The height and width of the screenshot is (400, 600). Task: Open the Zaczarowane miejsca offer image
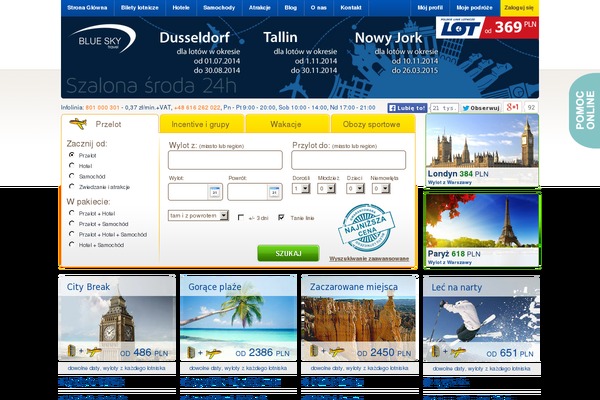(360, 318)
